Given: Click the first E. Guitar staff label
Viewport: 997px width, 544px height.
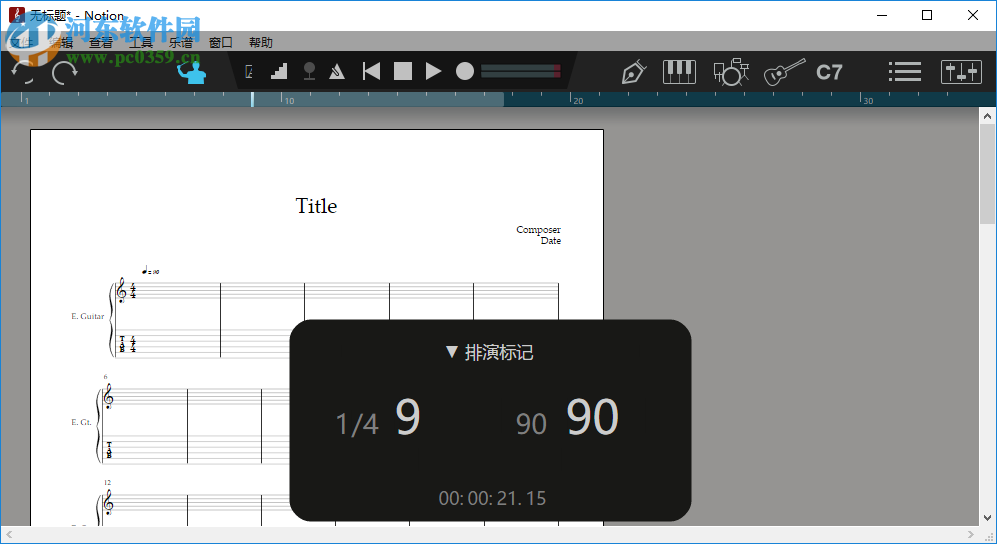Looking at the screenshot, I should [x=88, y=316].
